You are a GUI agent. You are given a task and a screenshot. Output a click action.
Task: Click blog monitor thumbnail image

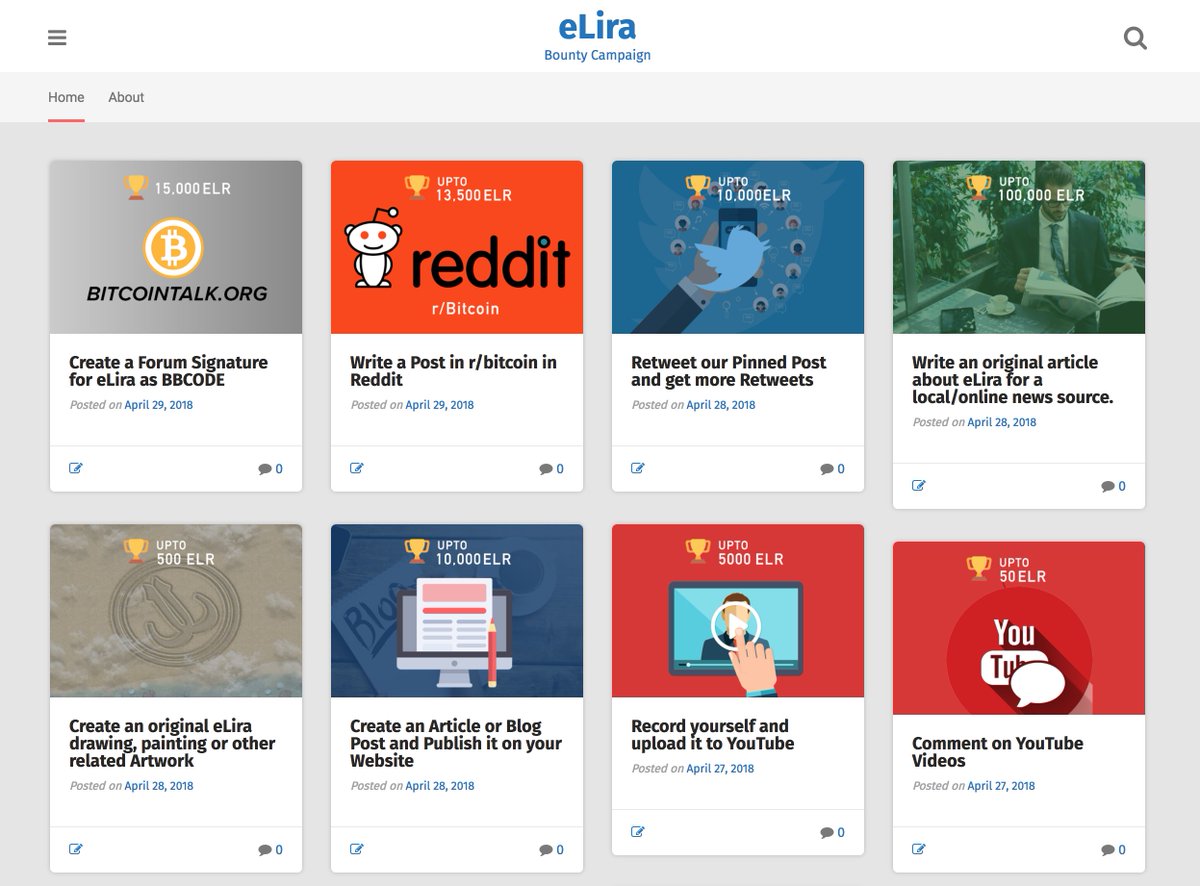(457, 611)
